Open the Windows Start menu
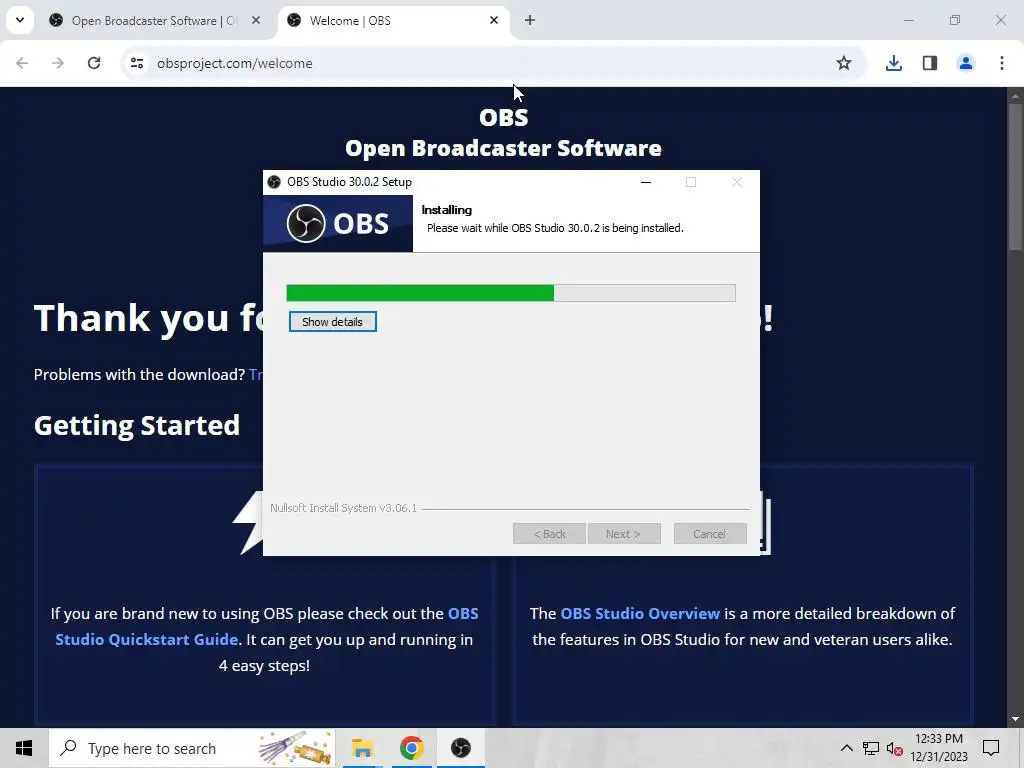Image resolution: width=1024 pixels, height=768 pixels. [24, 748]
